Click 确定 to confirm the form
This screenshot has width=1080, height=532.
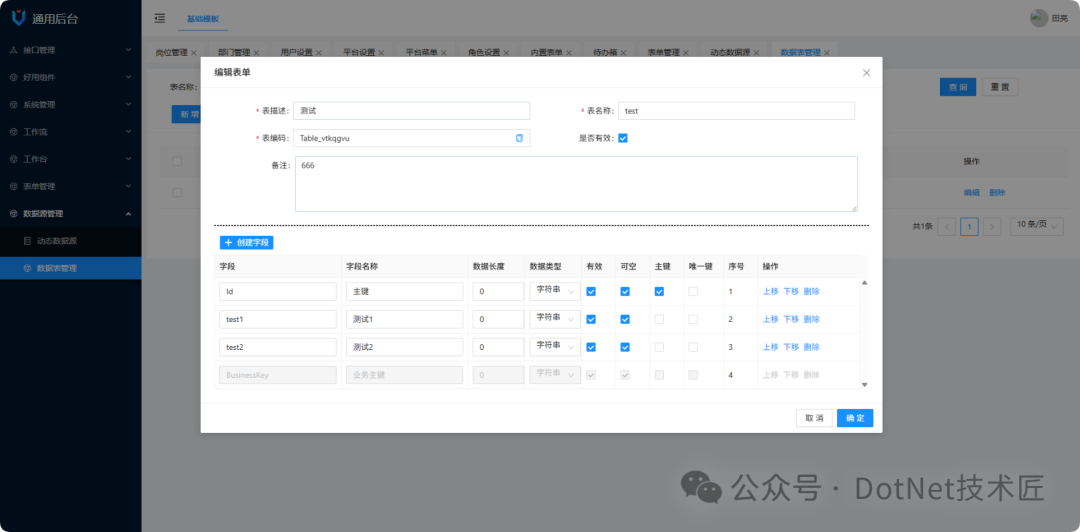coord(855,418)
